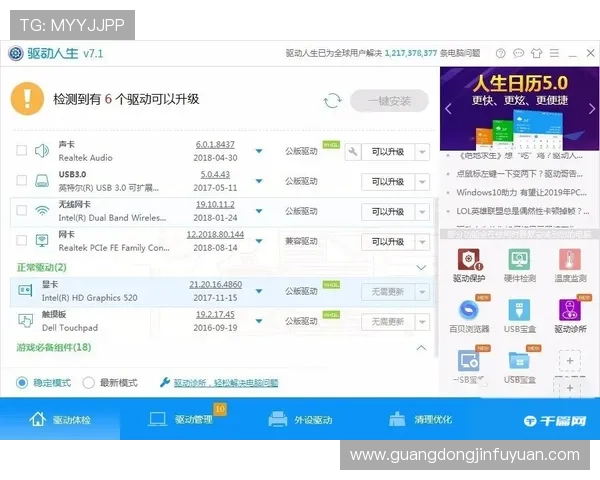600x480 pixels.
Task: Open version dropdown for 19.10.11.2
Action: pyautogui.click(x=259, y=211)
